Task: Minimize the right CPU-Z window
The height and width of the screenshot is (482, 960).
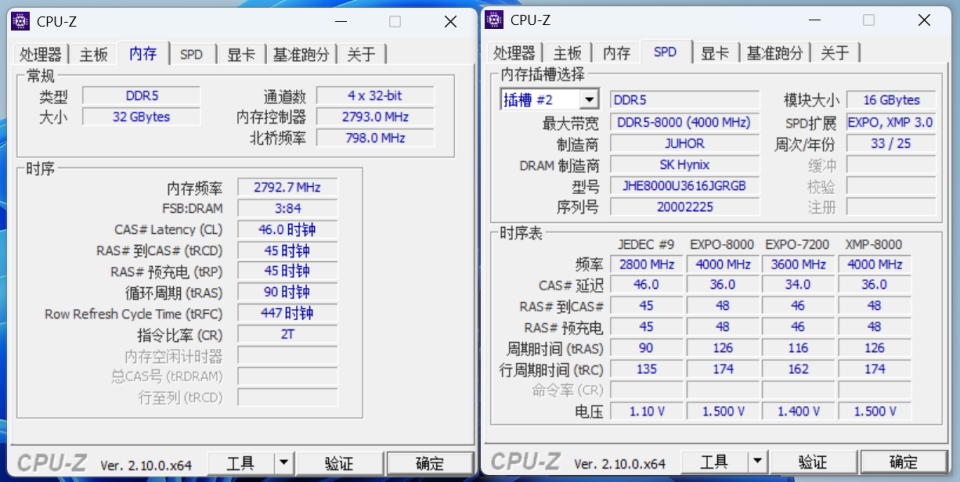Action: pyautogui.click(x=816, y=20)
